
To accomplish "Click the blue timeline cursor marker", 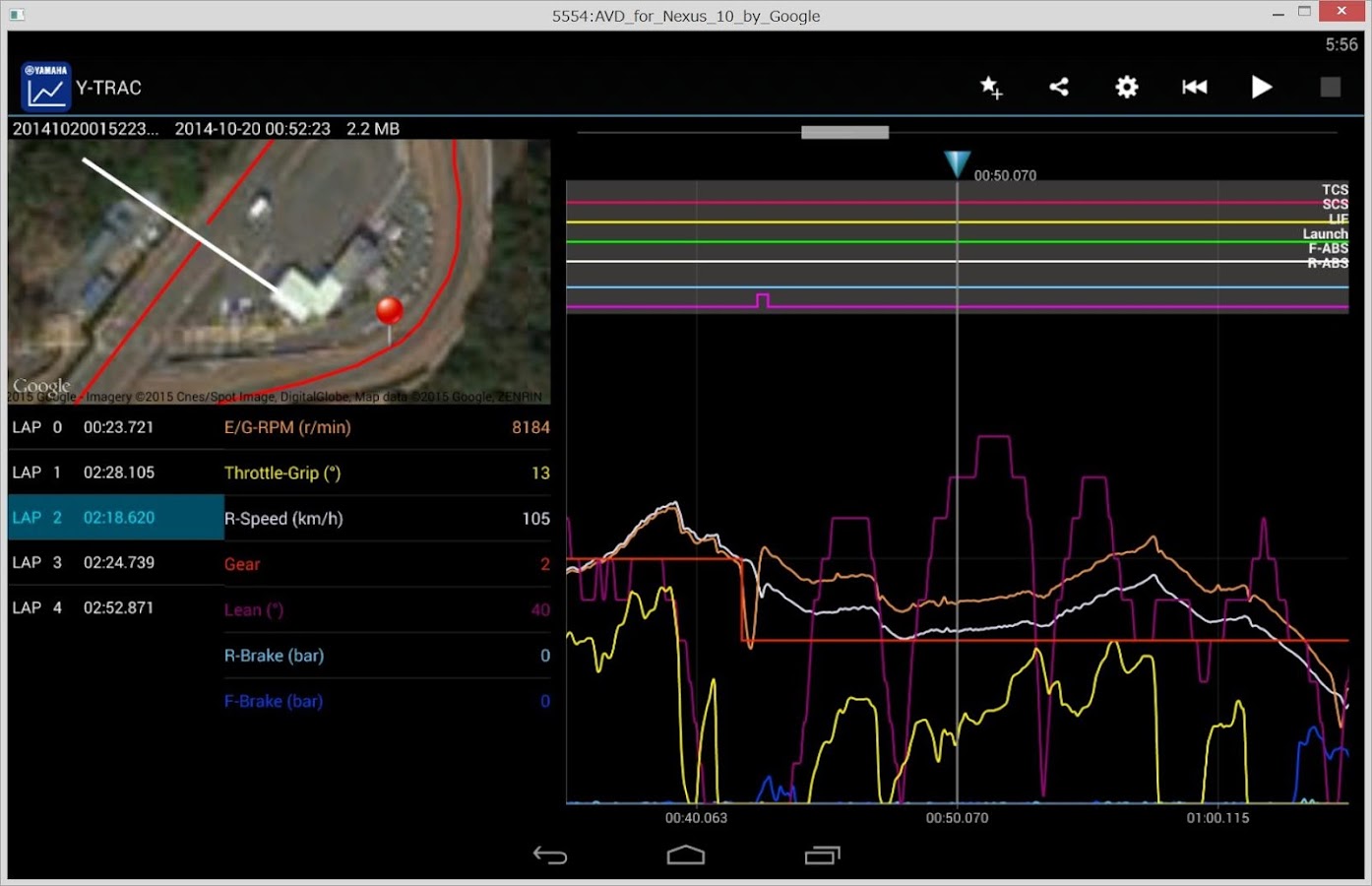I will pyautogui.click(x=957, y=163).
